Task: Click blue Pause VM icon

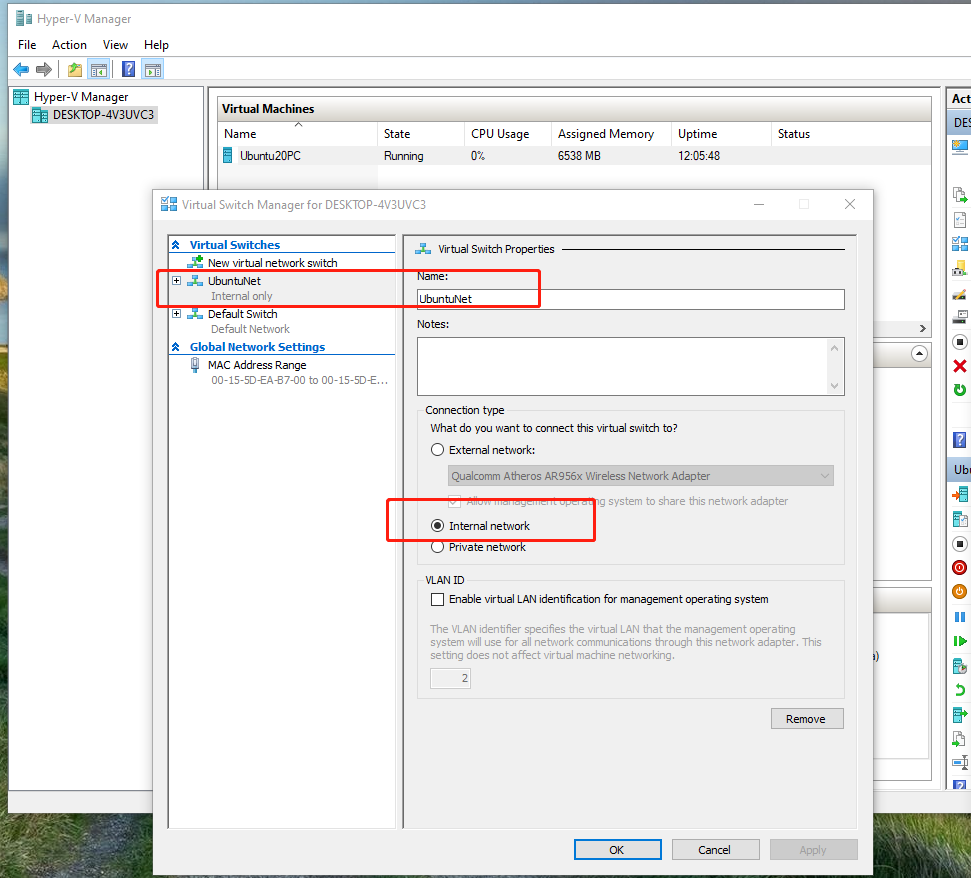Action: coord(959,617)
